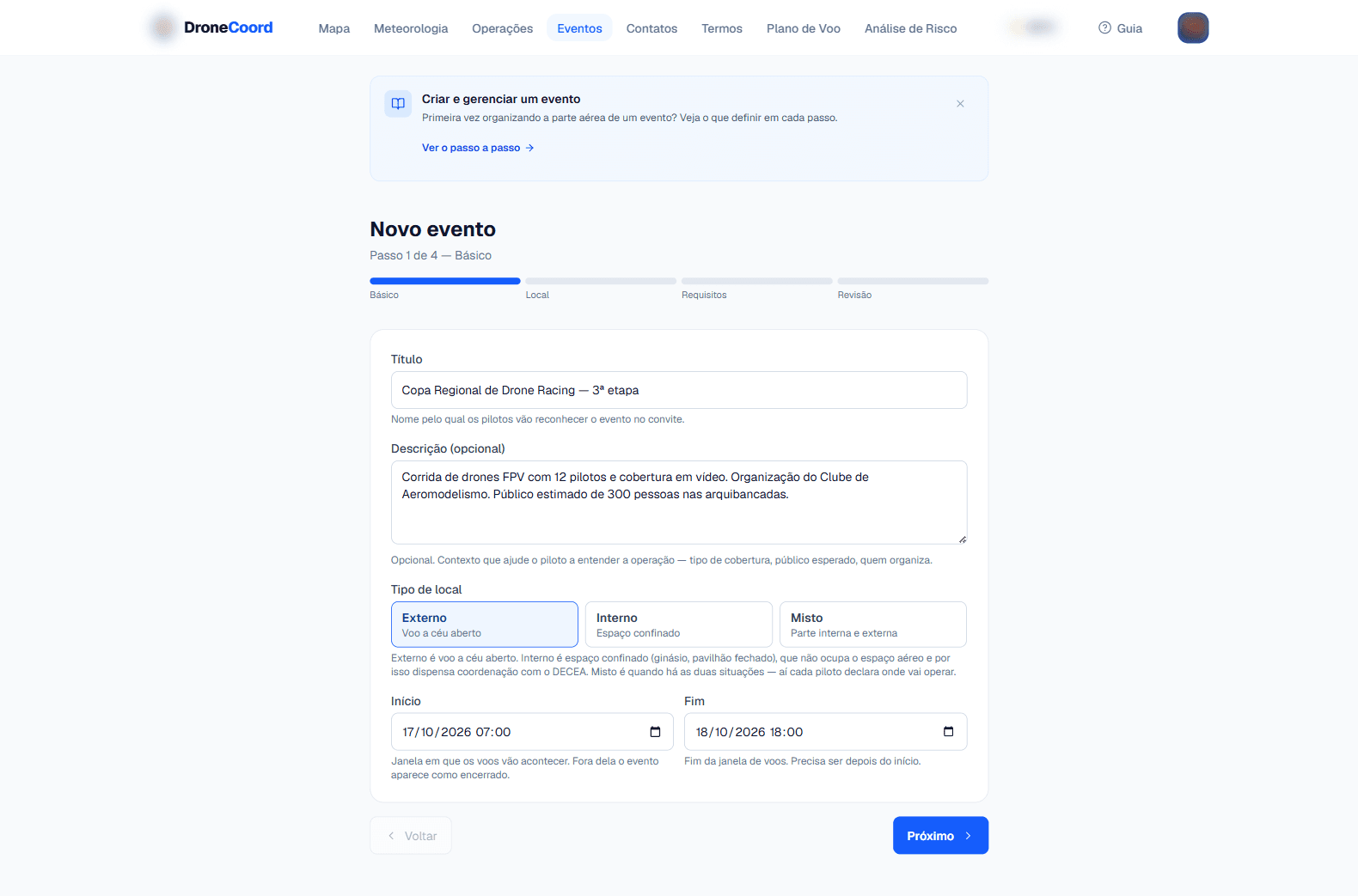Image resolution: width=1358 pixels, height=896 pixels.
Task: Click the 'Criar e gerenciar um evento' title
Action: tap(501, 99)
